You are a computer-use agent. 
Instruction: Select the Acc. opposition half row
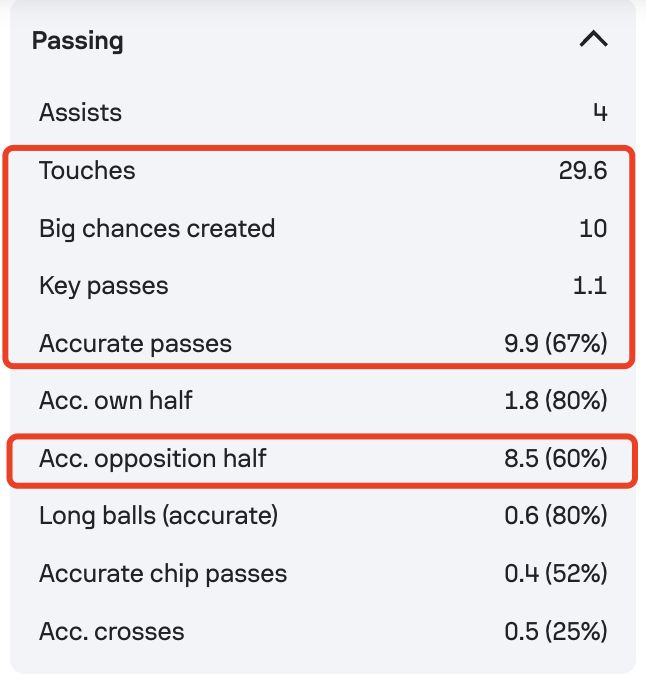[323, 459]
